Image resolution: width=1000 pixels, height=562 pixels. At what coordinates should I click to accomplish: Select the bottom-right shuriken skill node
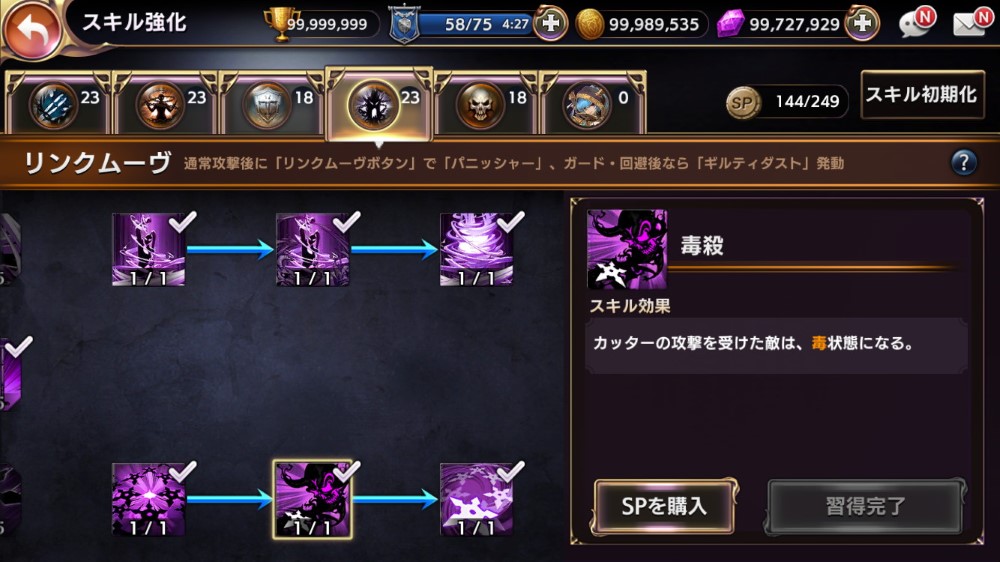(476, 499)
